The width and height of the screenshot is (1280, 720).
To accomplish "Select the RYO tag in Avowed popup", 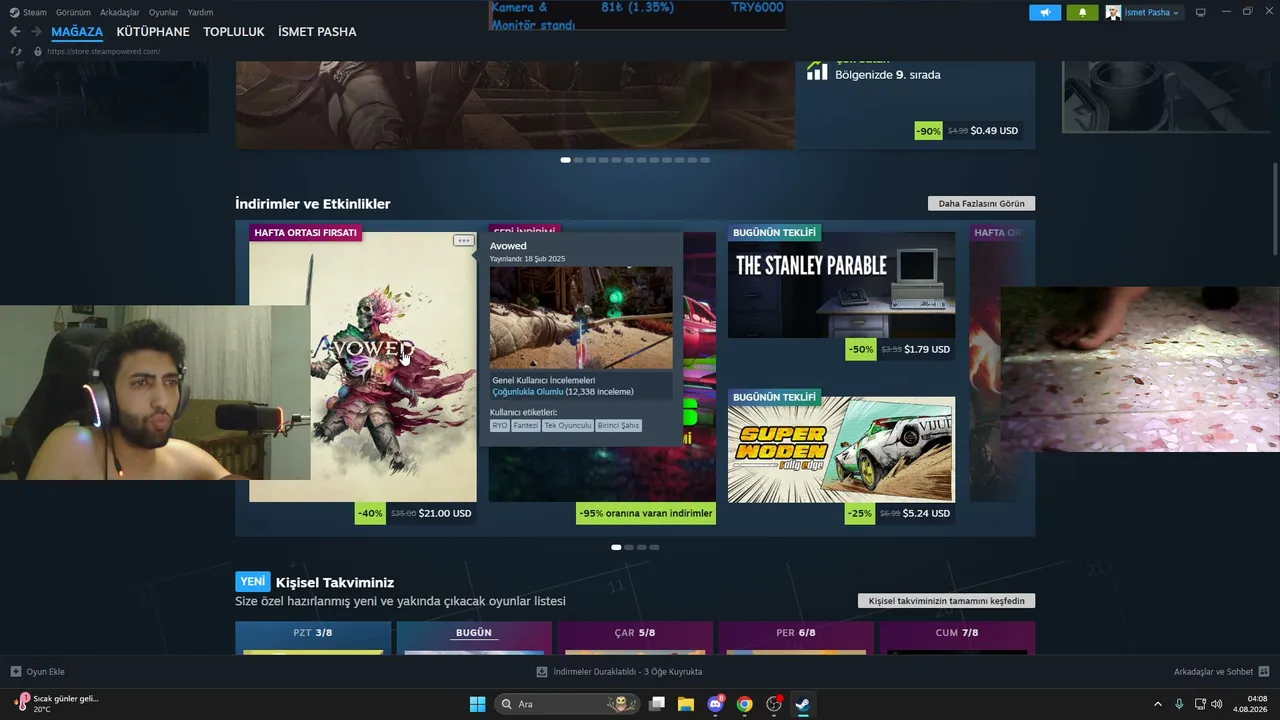I will tap(500, 425).
